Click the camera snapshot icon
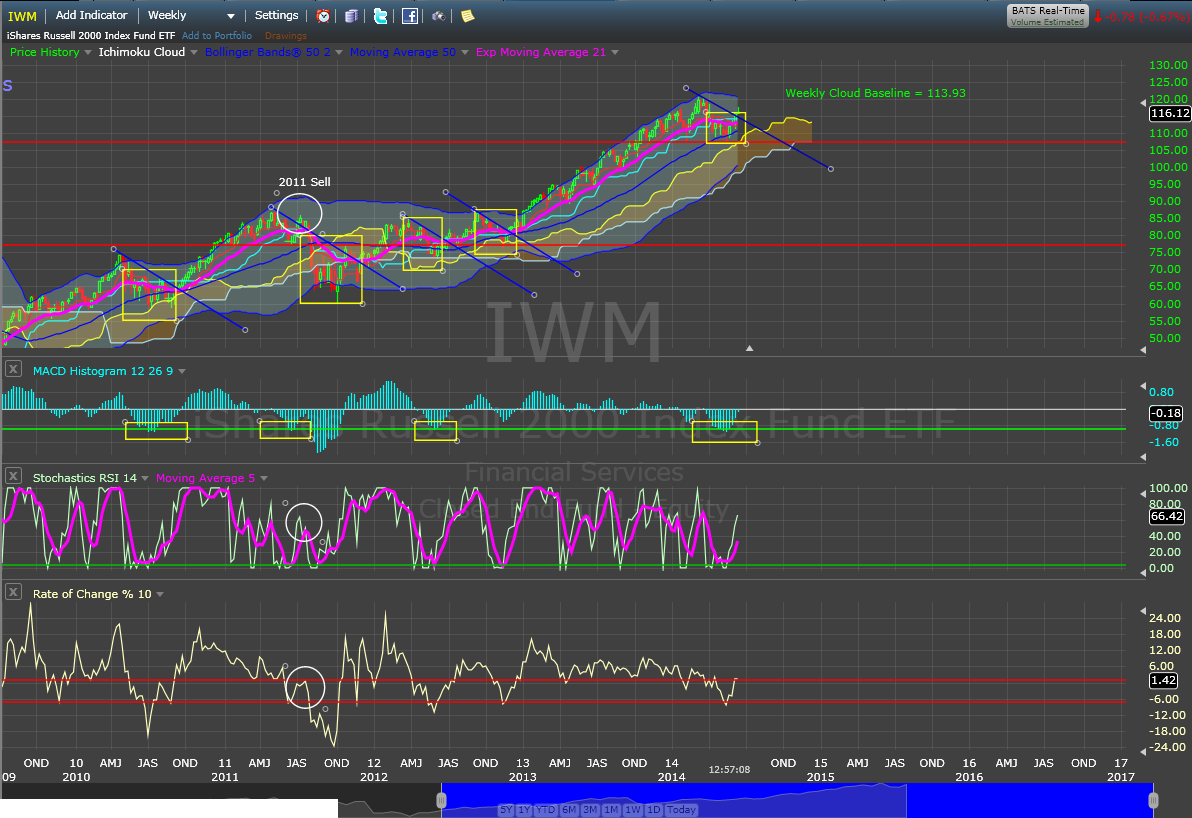 439,16
